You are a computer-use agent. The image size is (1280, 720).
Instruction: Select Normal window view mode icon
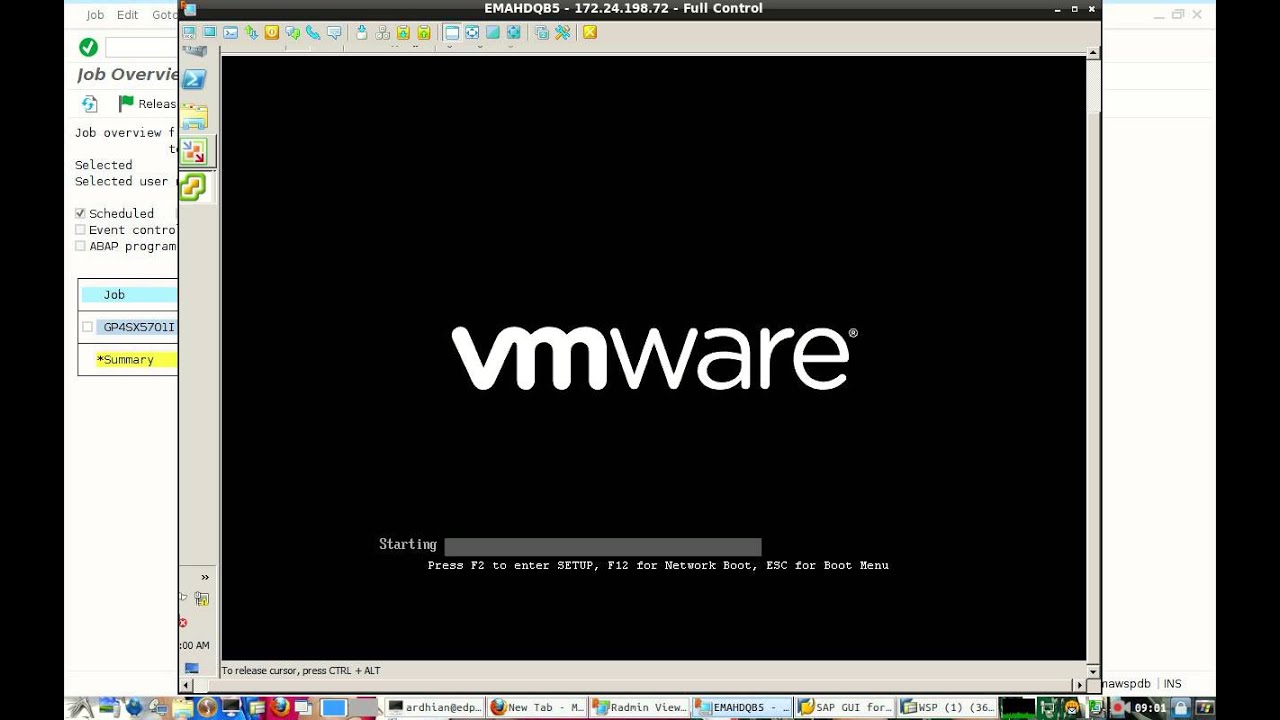452,32
